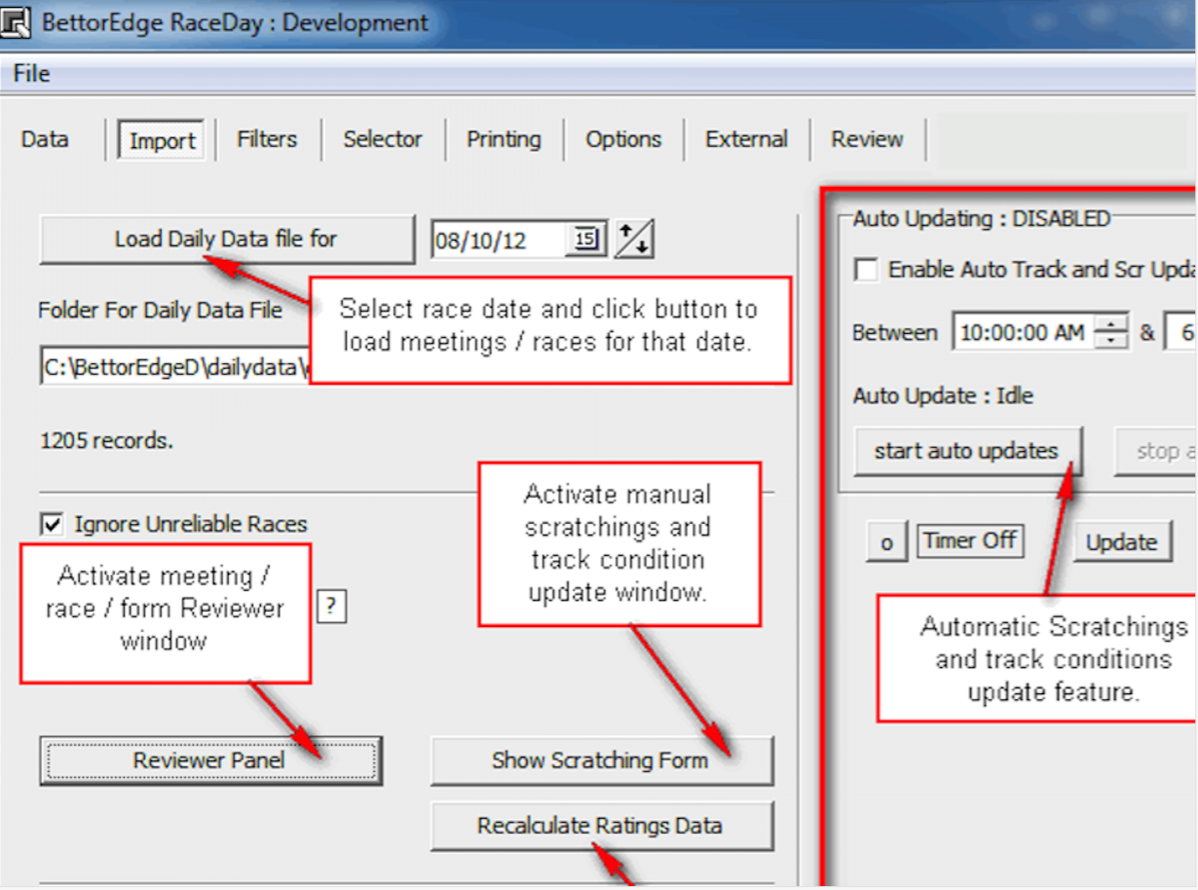
Task: Click start auto updates button
Action: tap(966, 451)
